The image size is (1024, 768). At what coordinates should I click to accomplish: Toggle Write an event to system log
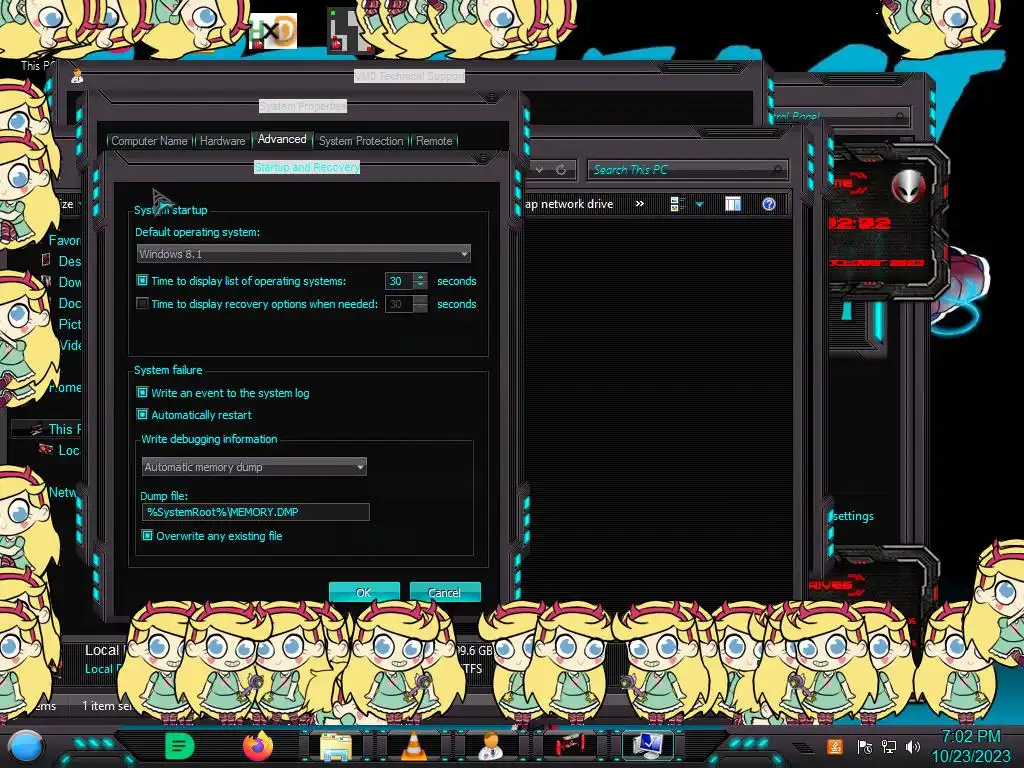tap(142, 392)
